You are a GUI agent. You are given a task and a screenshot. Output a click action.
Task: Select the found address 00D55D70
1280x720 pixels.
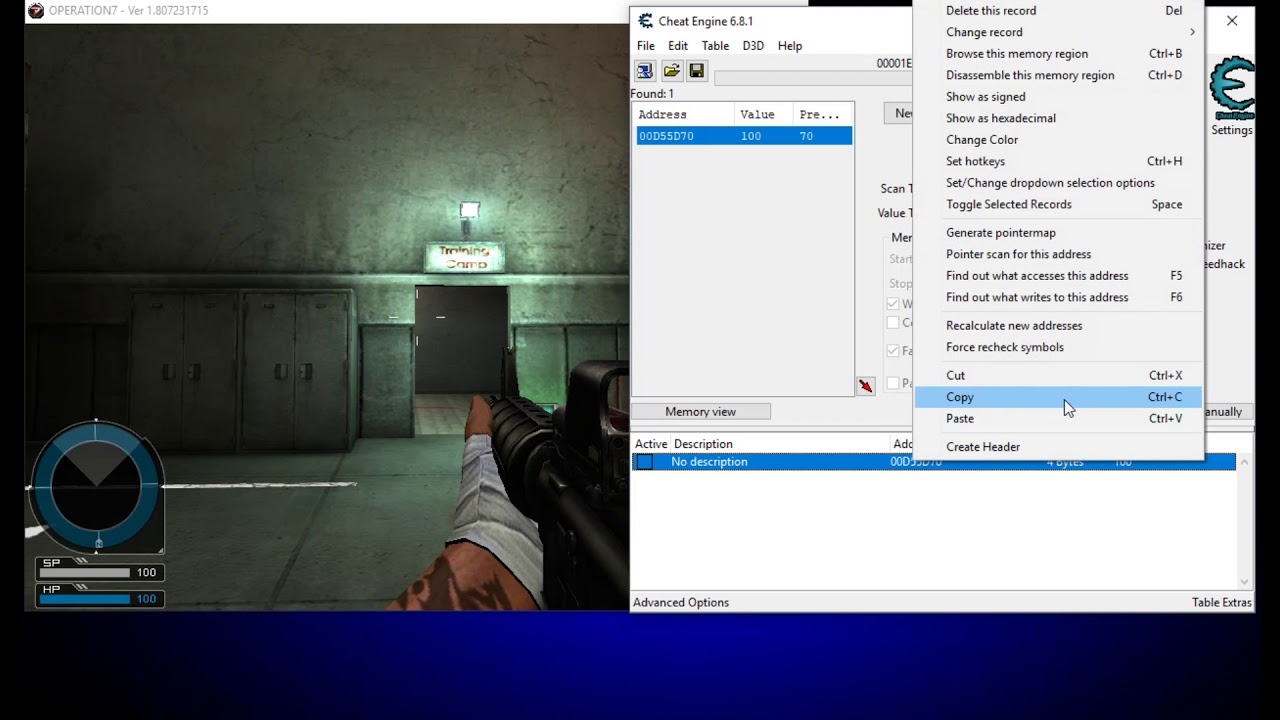click(666, 135)
